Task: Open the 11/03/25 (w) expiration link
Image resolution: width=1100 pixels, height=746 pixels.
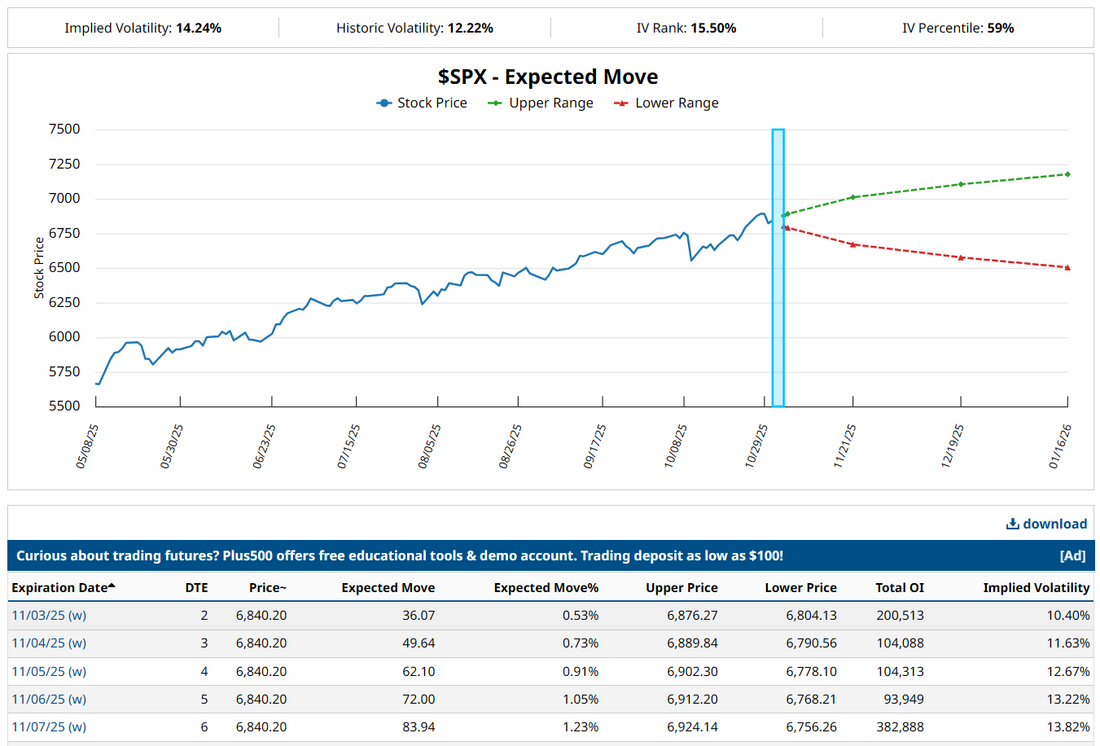Action: click(48, 615)
